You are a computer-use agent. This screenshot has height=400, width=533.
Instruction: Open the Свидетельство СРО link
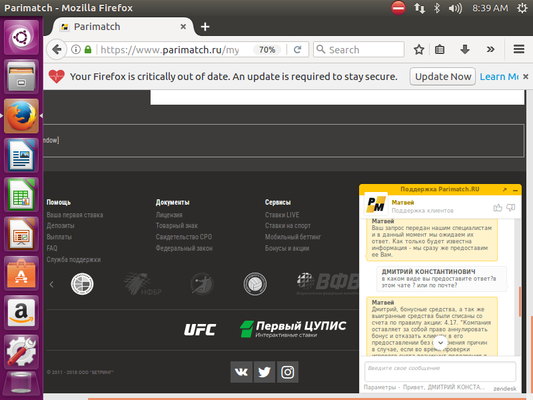[184, 237]
